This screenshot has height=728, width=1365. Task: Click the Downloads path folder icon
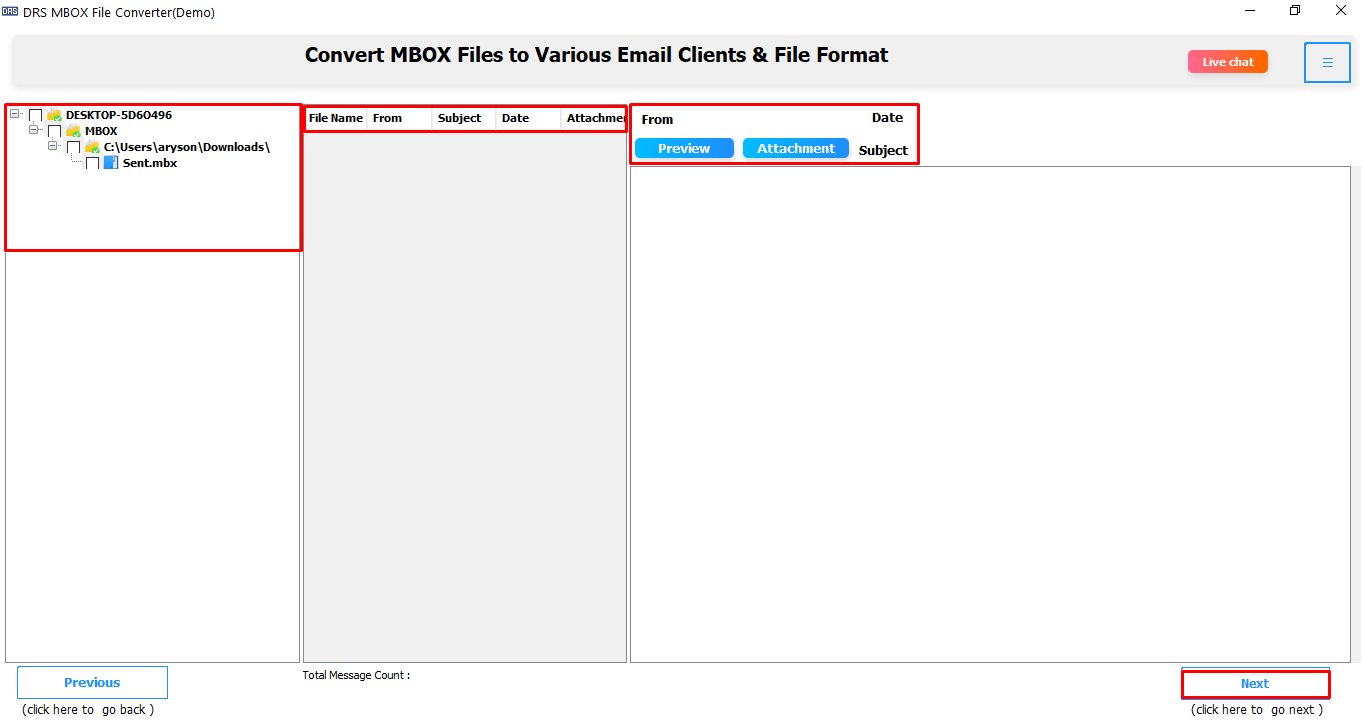click(92, 147)
